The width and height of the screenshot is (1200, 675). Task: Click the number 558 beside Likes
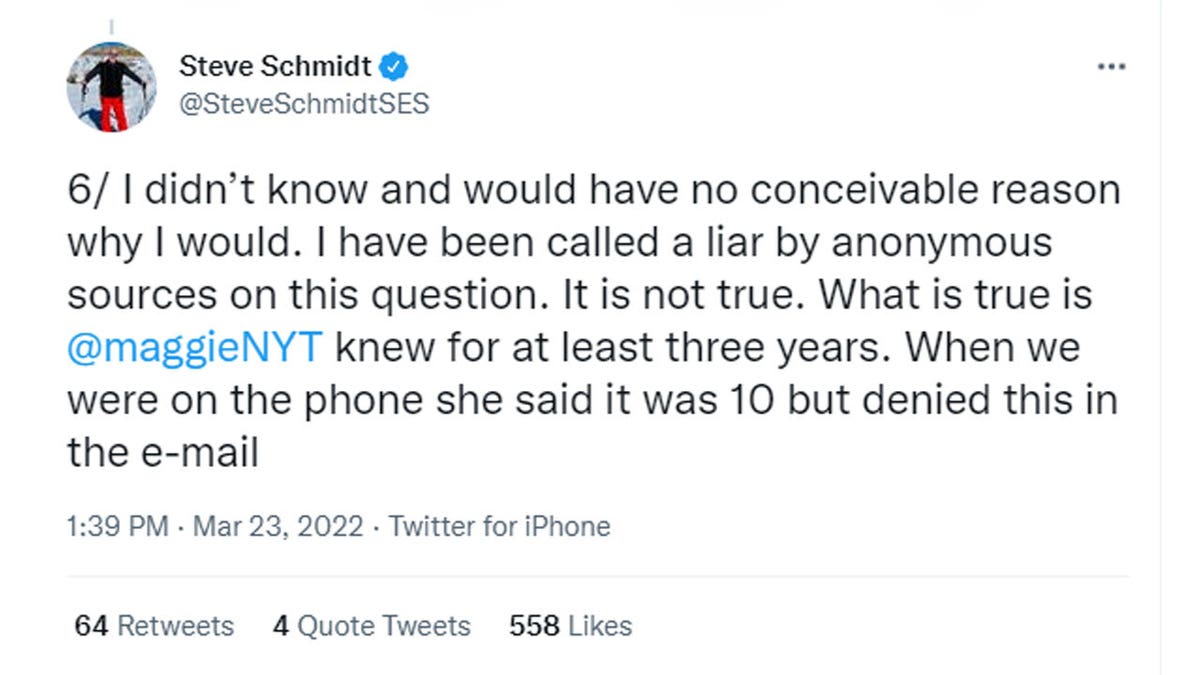[x=535, y=626]
